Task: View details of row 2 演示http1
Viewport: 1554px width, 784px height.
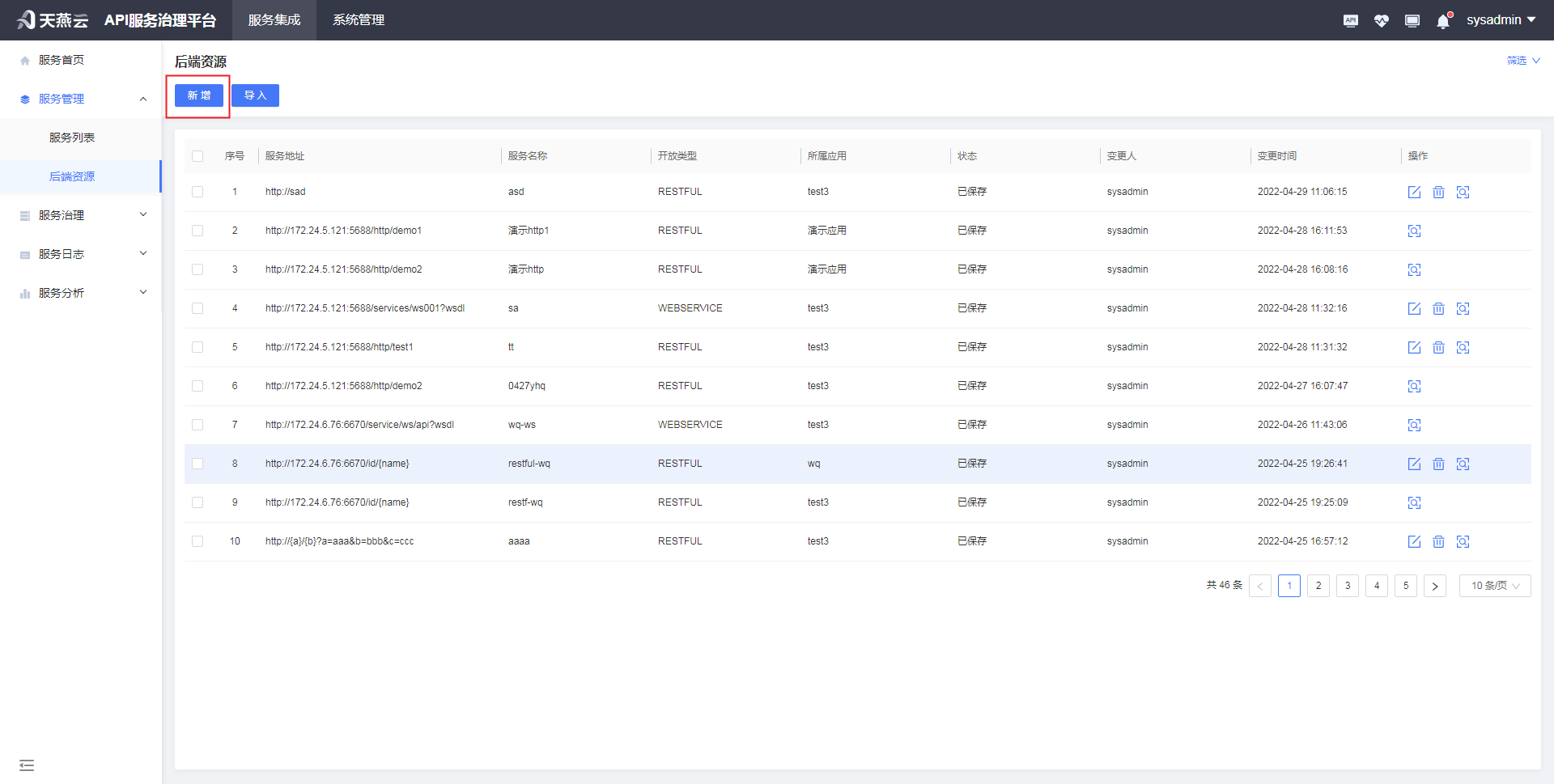Action: pos(1414,231)
